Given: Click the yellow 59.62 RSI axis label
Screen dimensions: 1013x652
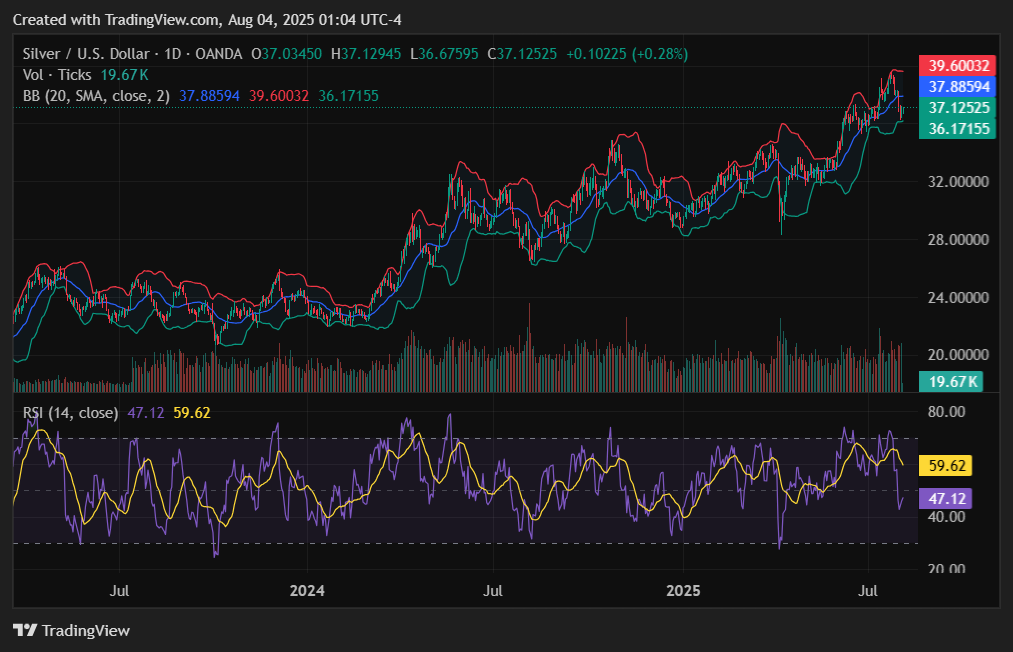Looking at the screenshot, I should coord(946,466).
